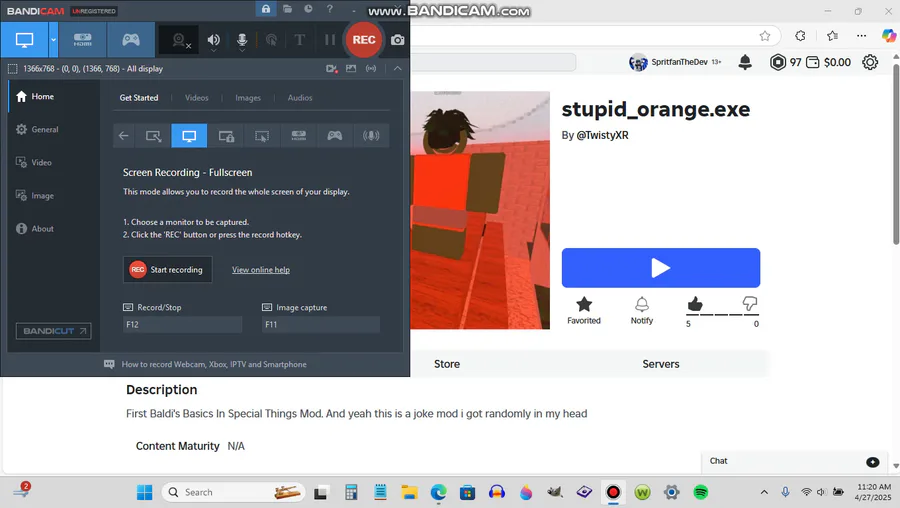This screenshot has height=508, width=900.
Task: Open the output folder icon in title bar
Action: pos(287,9)
